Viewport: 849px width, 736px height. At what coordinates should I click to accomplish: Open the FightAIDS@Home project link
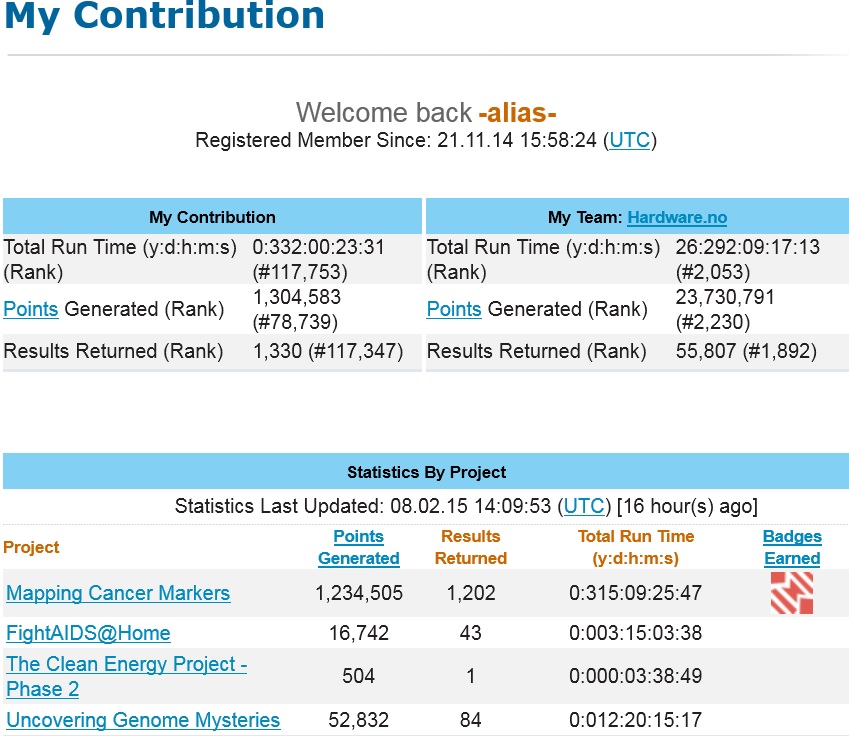tap(88, 633)
